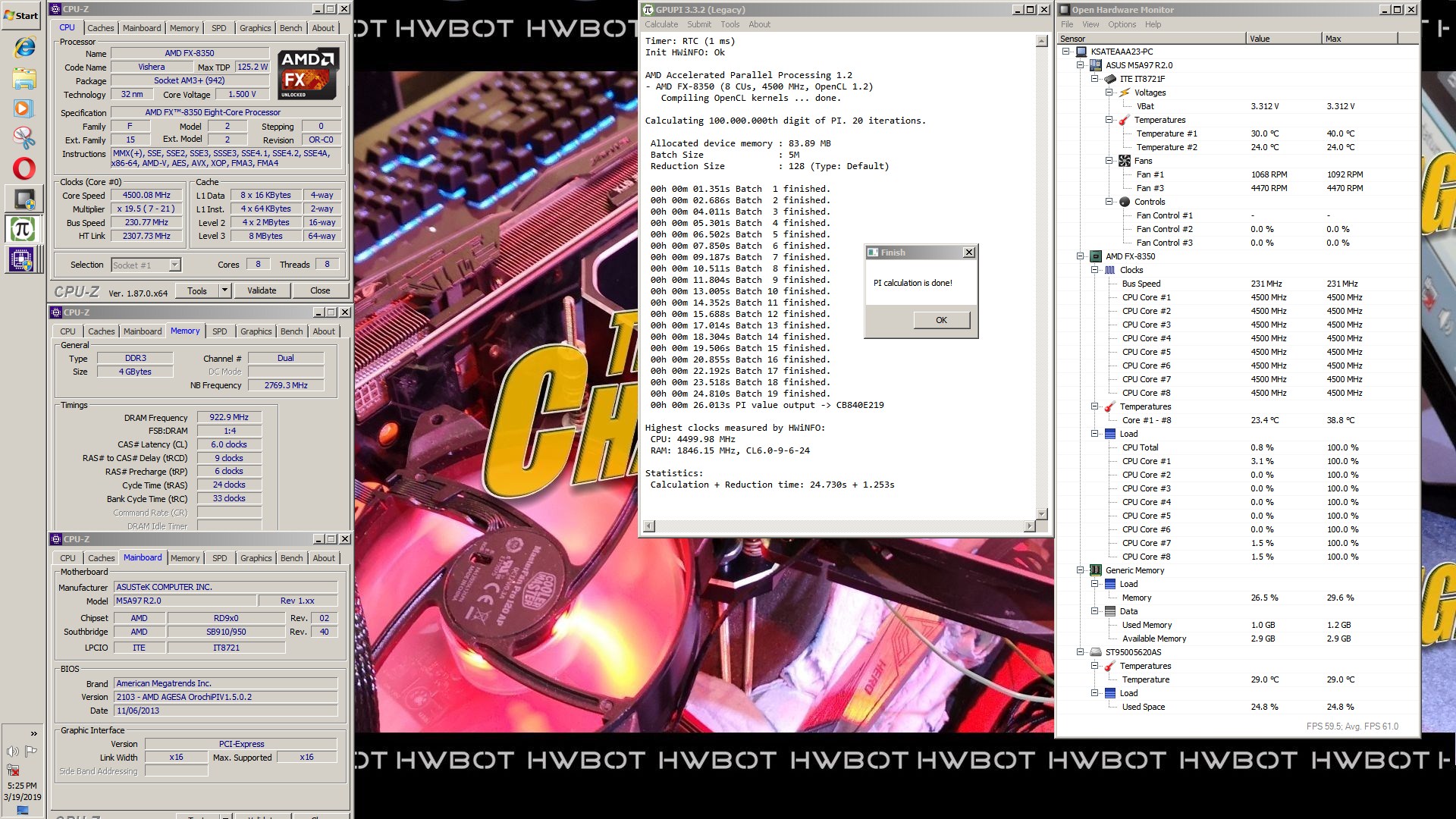Image resolution: width=1456 pixels, height=819 pixels.
Task: Click GPUPI vertical scrollbar up arrow
Action: tap(1042, 42)
